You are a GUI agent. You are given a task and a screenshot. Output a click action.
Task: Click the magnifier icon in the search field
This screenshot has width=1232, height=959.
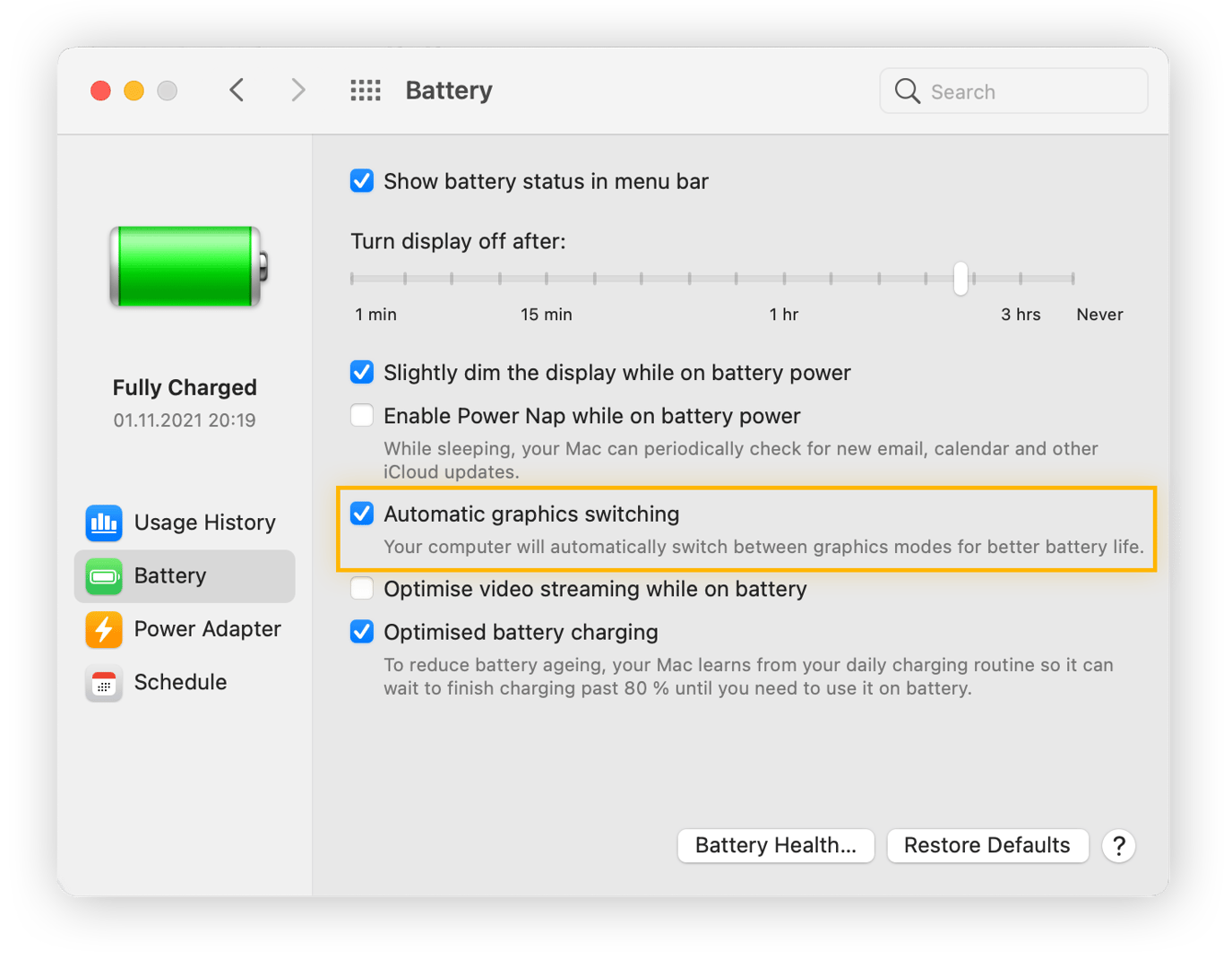click(x=907, y=91)
